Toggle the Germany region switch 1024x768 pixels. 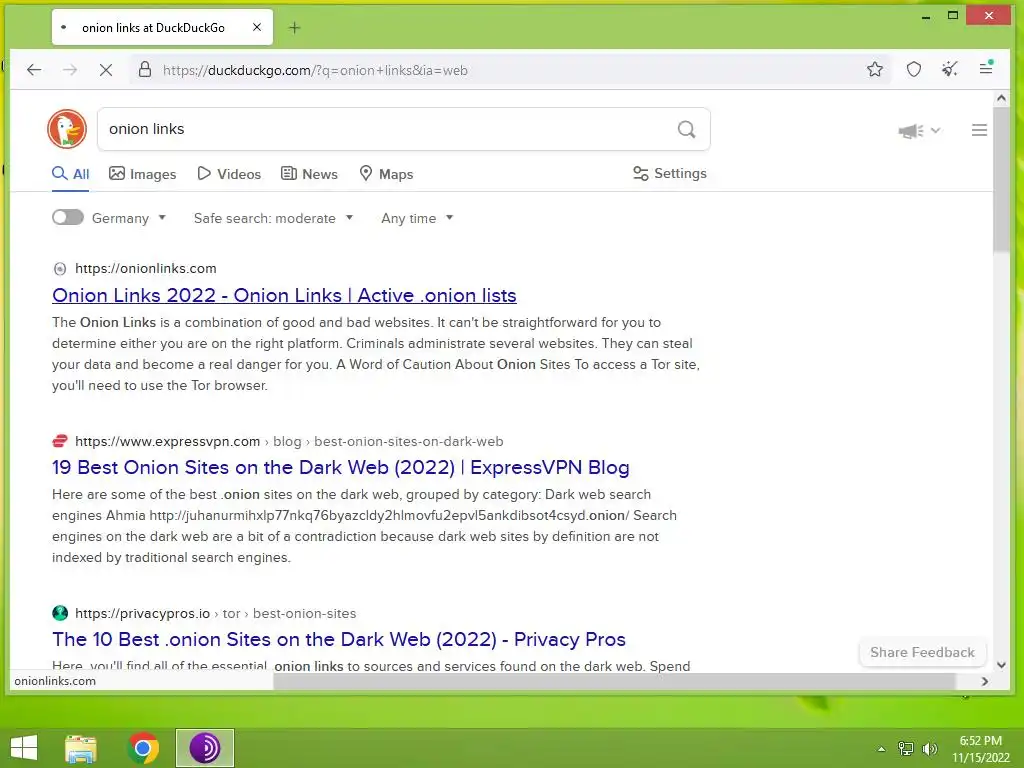point(68,217)
